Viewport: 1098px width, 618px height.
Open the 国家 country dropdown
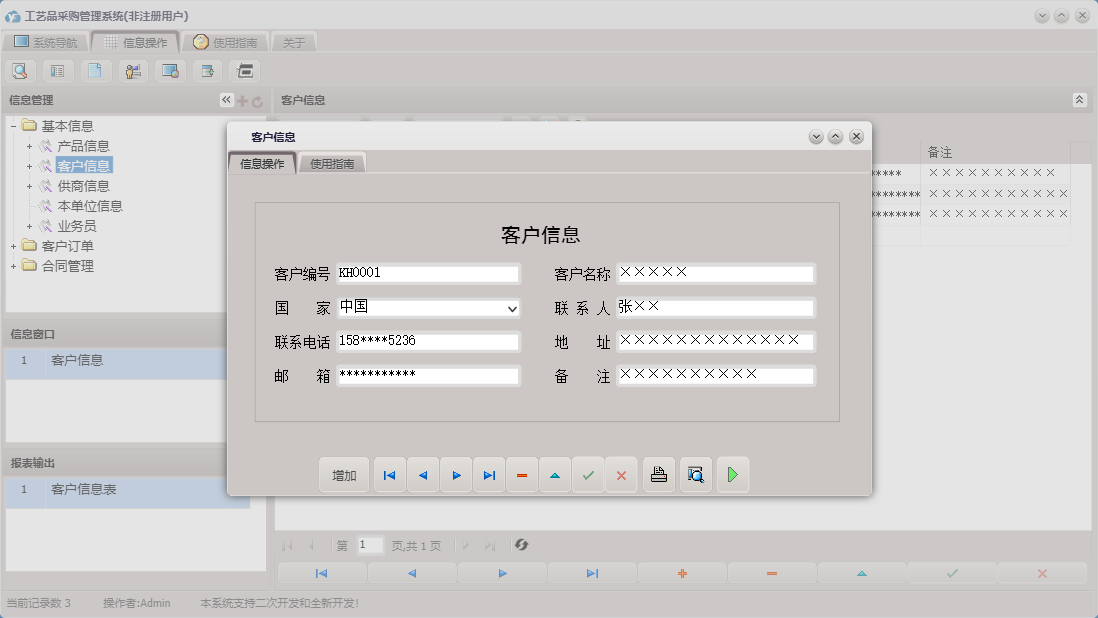click(513, 308)
